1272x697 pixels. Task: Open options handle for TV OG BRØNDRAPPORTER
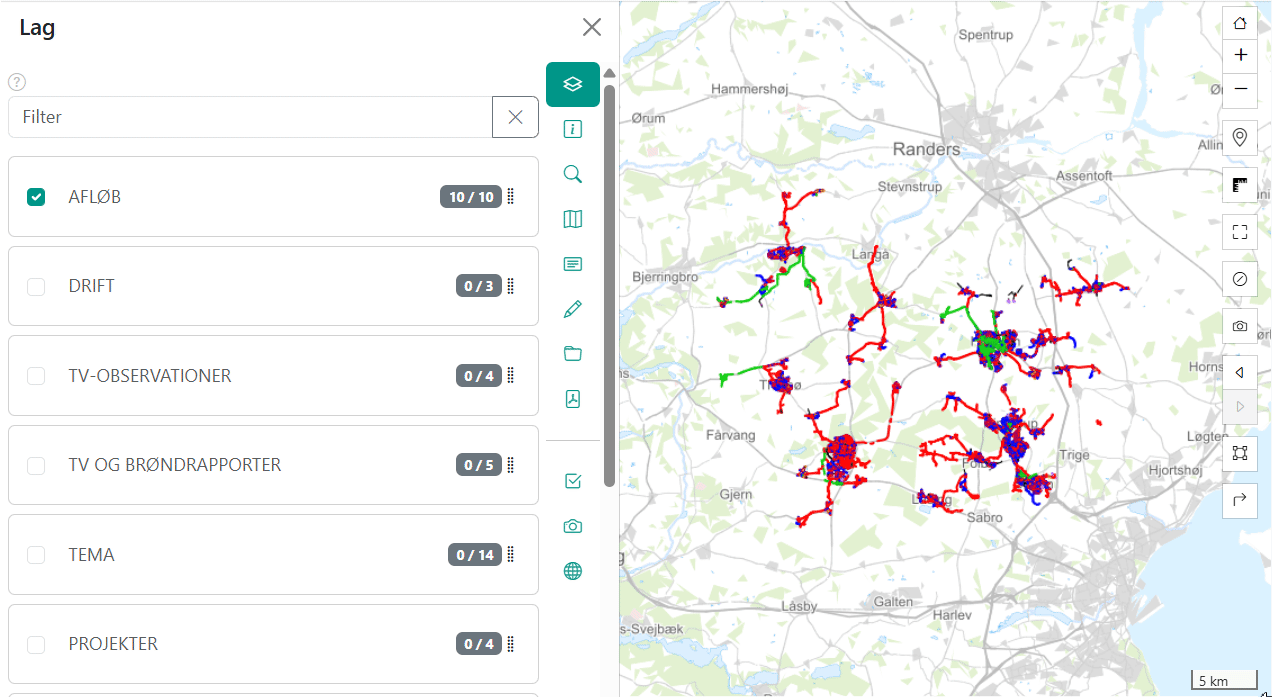tap(511, 465)
